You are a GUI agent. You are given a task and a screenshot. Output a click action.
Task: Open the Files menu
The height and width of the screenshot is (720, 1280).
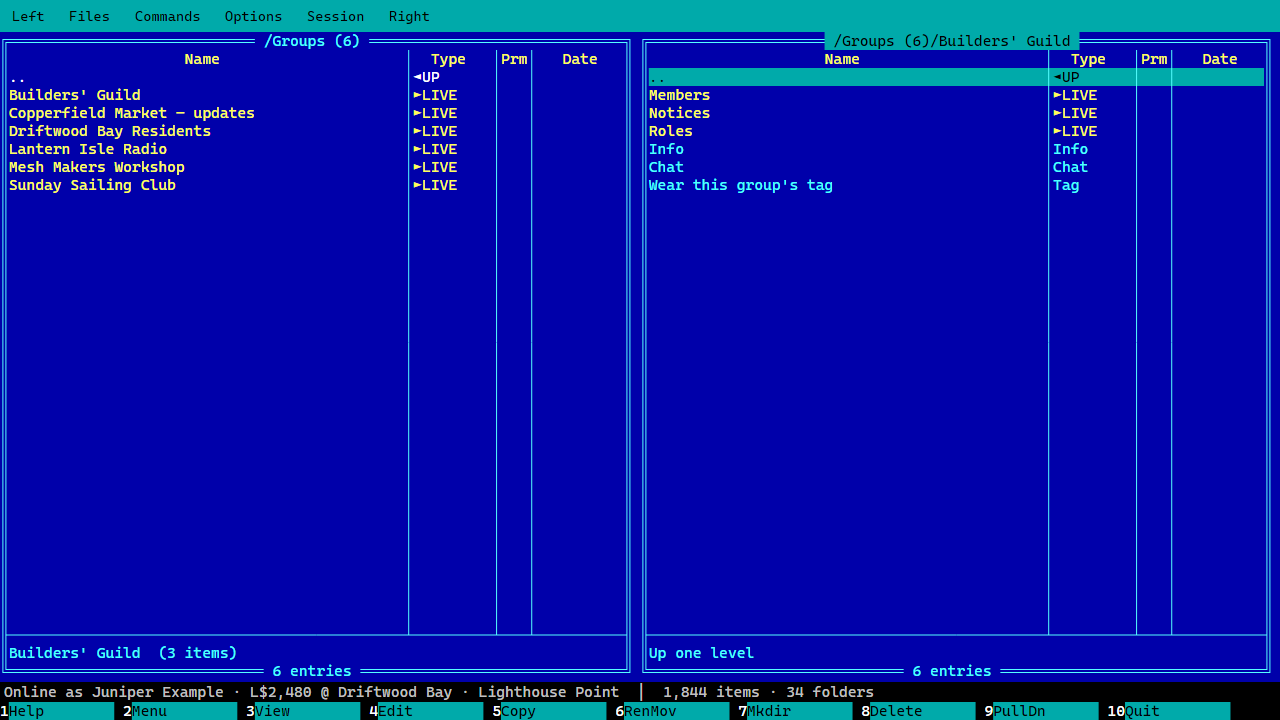click(x=89, y=16)
